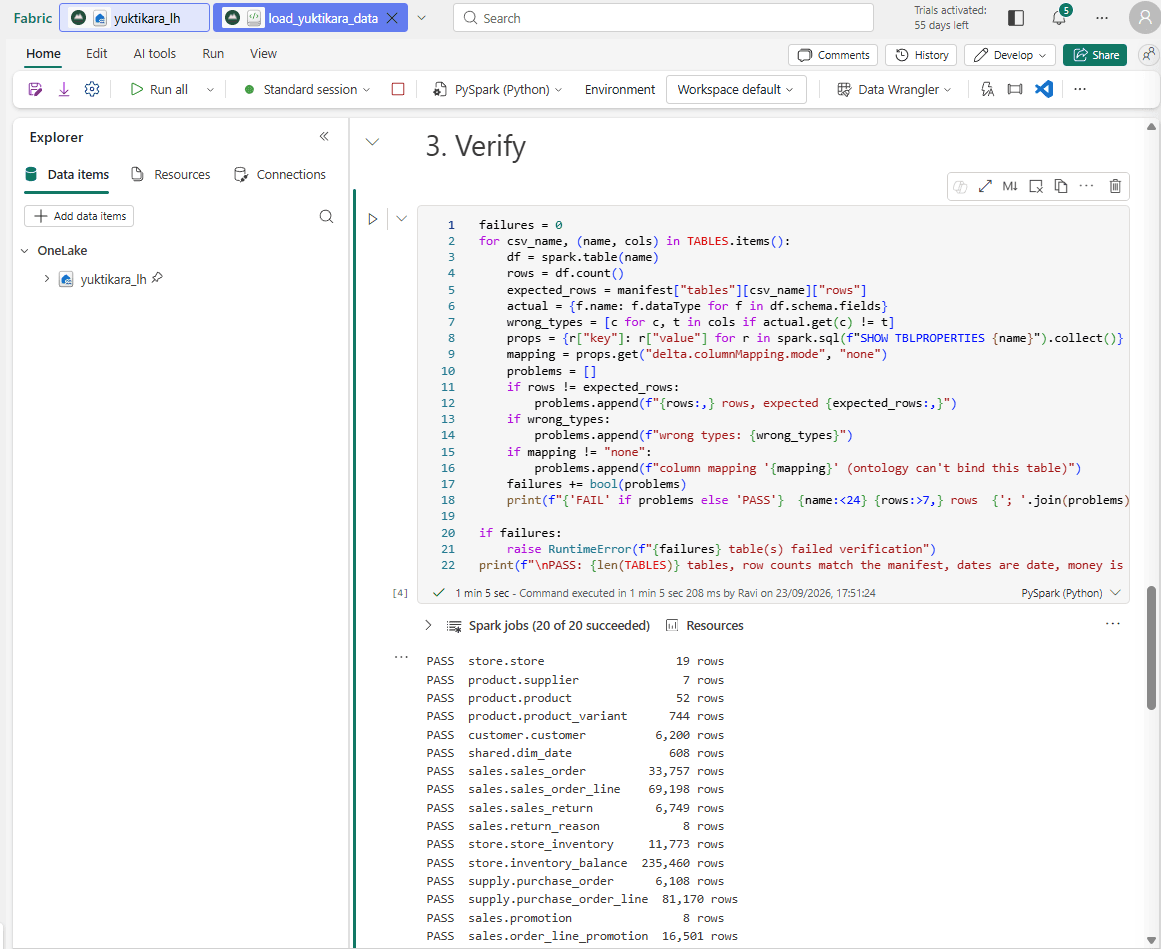Click the copy cell icon

pyautogui.click(x=1061, y=187)
